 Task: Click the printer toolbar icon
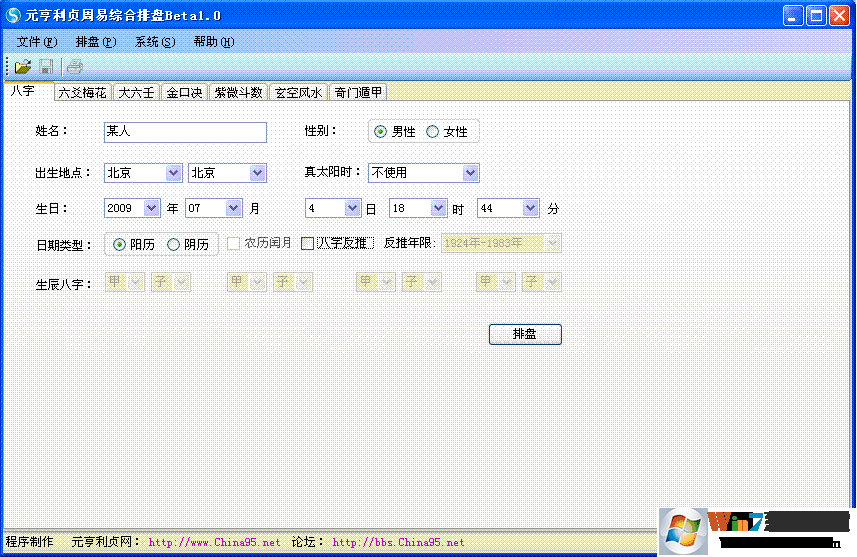(x=74, y=67)
